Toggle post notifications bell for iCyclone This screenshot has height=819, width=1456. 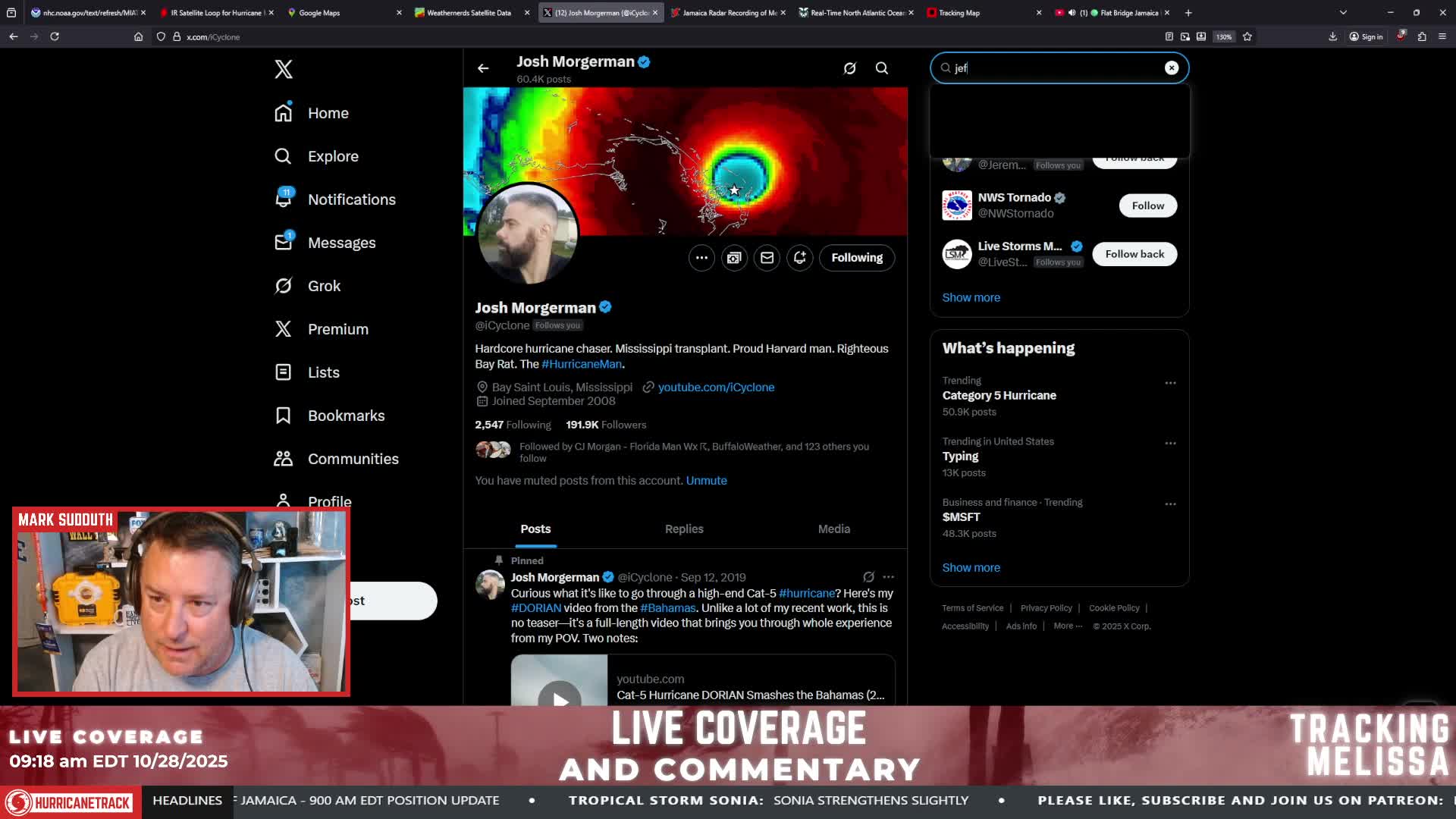(x=799, y=258)
